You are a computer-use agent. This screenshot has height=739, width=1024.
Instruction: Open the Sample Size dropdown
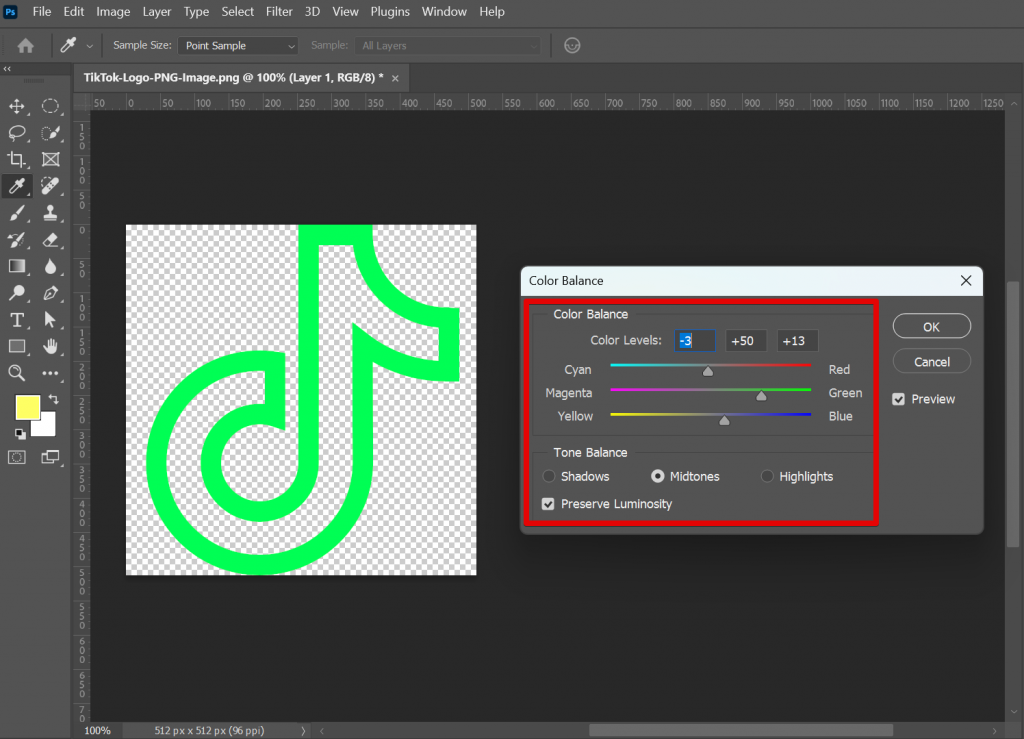(237, 45)
